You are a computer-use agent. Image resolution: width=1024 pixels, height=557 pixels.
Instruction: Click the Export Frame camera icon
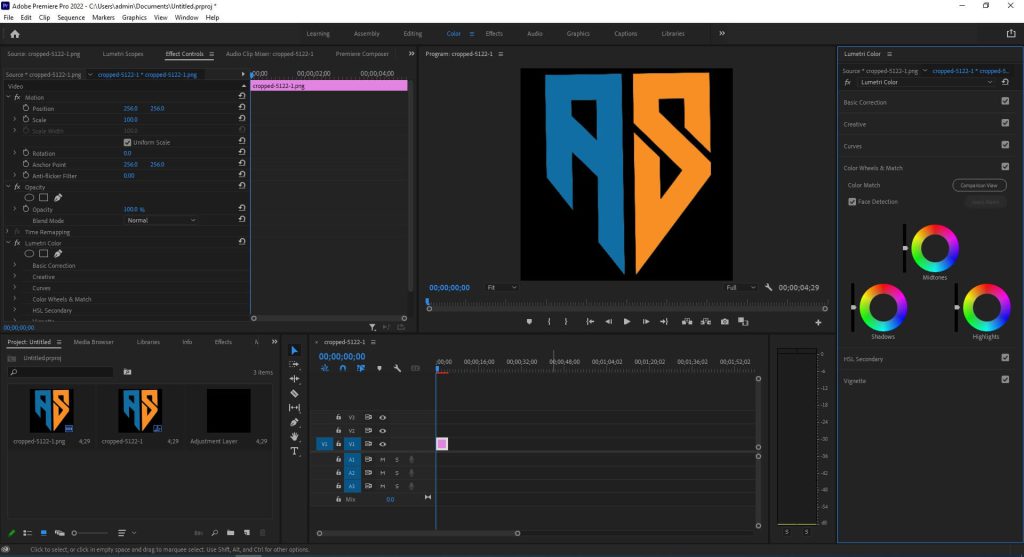724,322
